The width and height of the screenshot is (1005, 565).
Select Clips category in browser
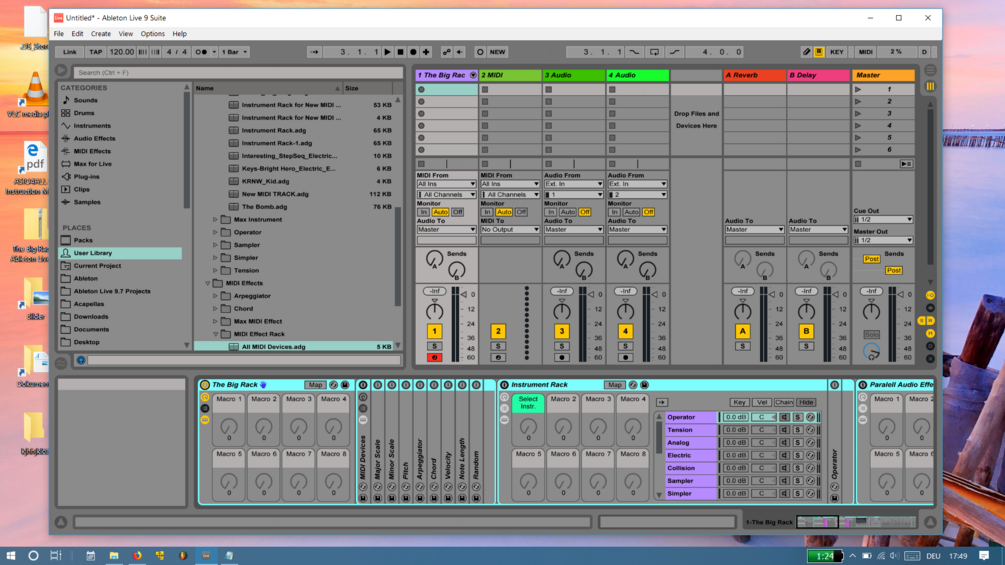[81, 190]
